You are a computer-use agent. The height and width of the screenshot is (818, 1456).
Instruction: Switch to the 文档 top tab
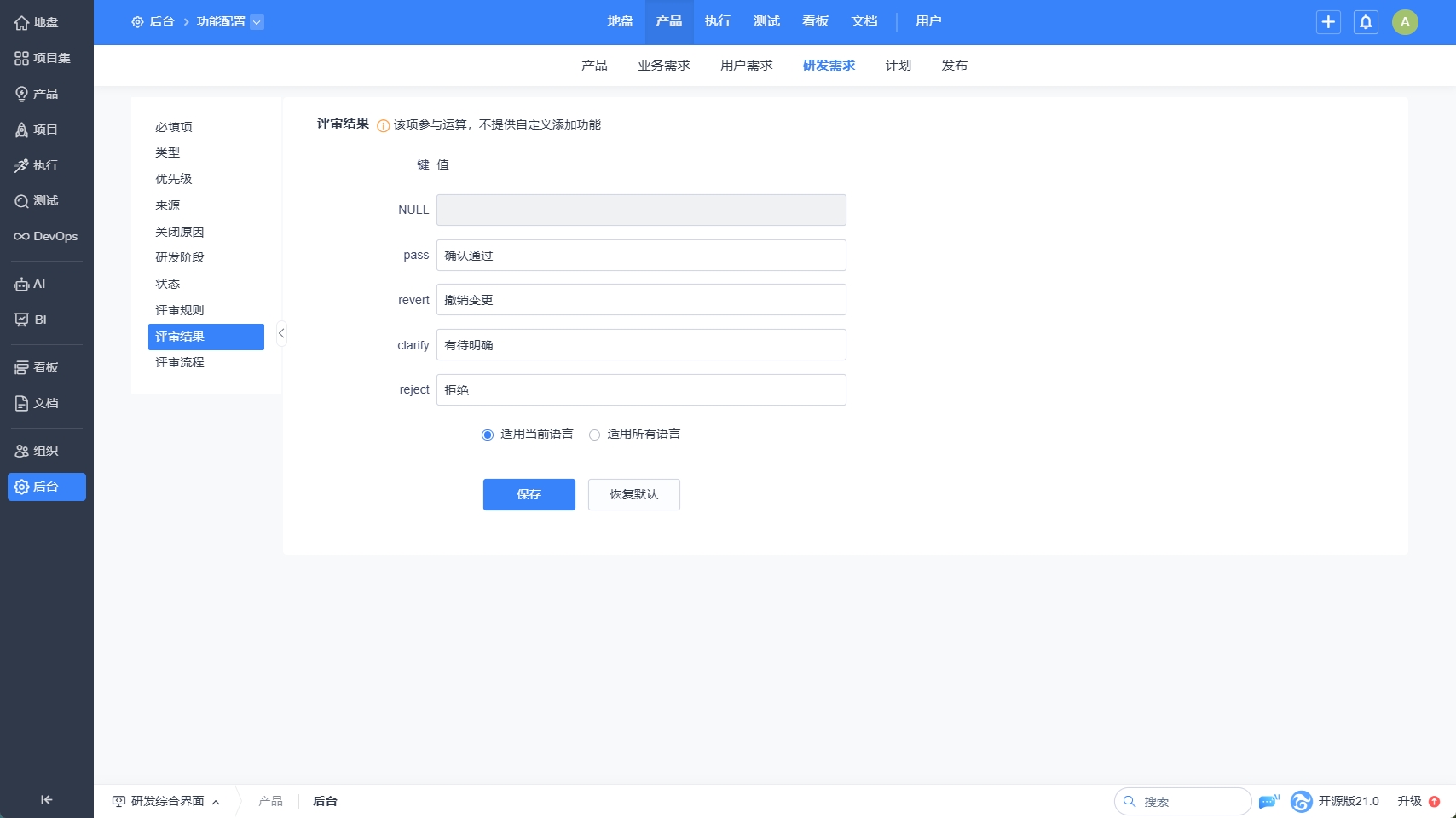pyautogui.click(x=864, y=22)
